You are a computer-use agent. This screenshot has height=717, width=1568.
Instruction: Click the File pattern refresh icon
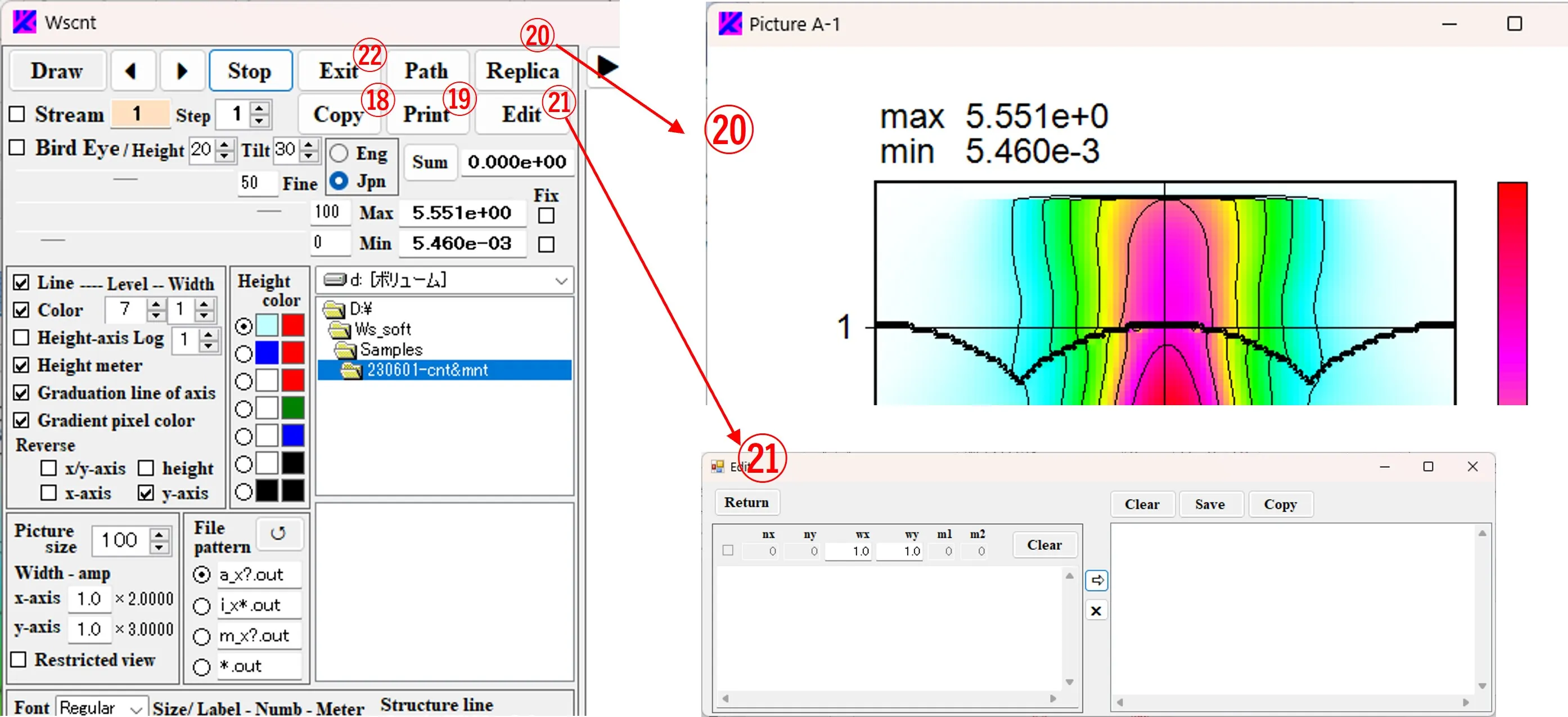pos(278,533)
